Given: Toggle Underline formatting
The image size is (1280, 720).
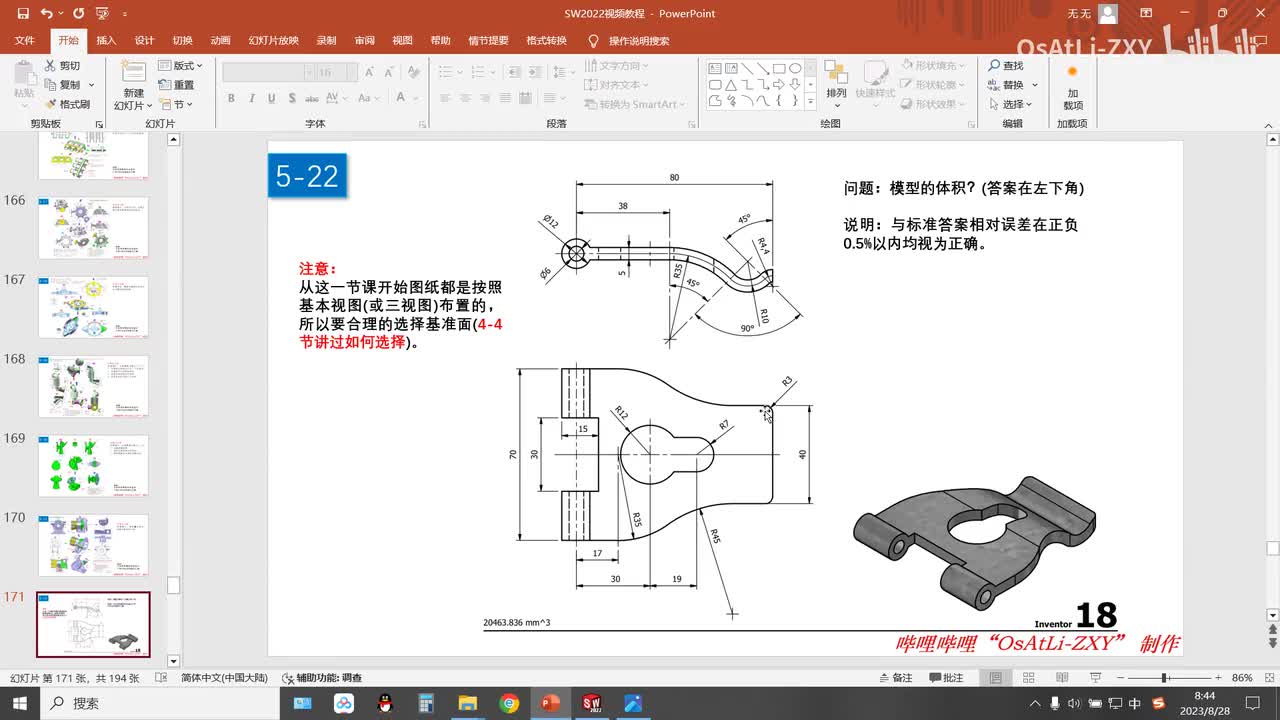Looking at the screenshot, I should pyautogui.click(x=271, y=98).
